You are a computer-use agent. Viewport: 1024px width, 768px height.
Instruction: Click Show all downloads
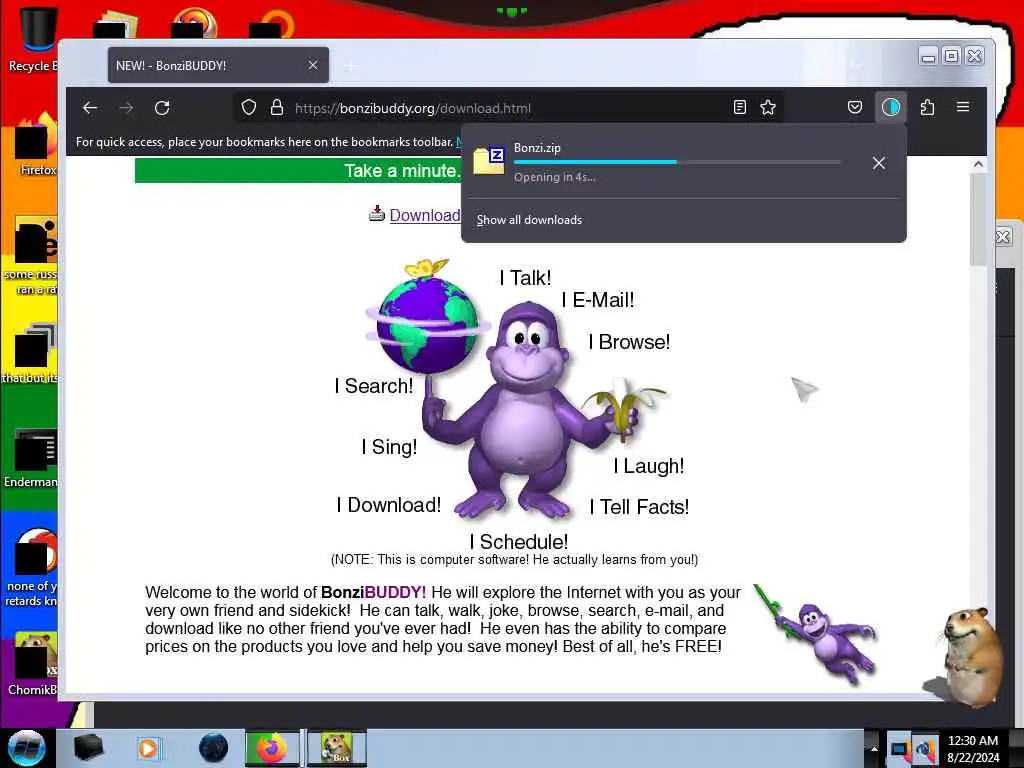point(529,220)
